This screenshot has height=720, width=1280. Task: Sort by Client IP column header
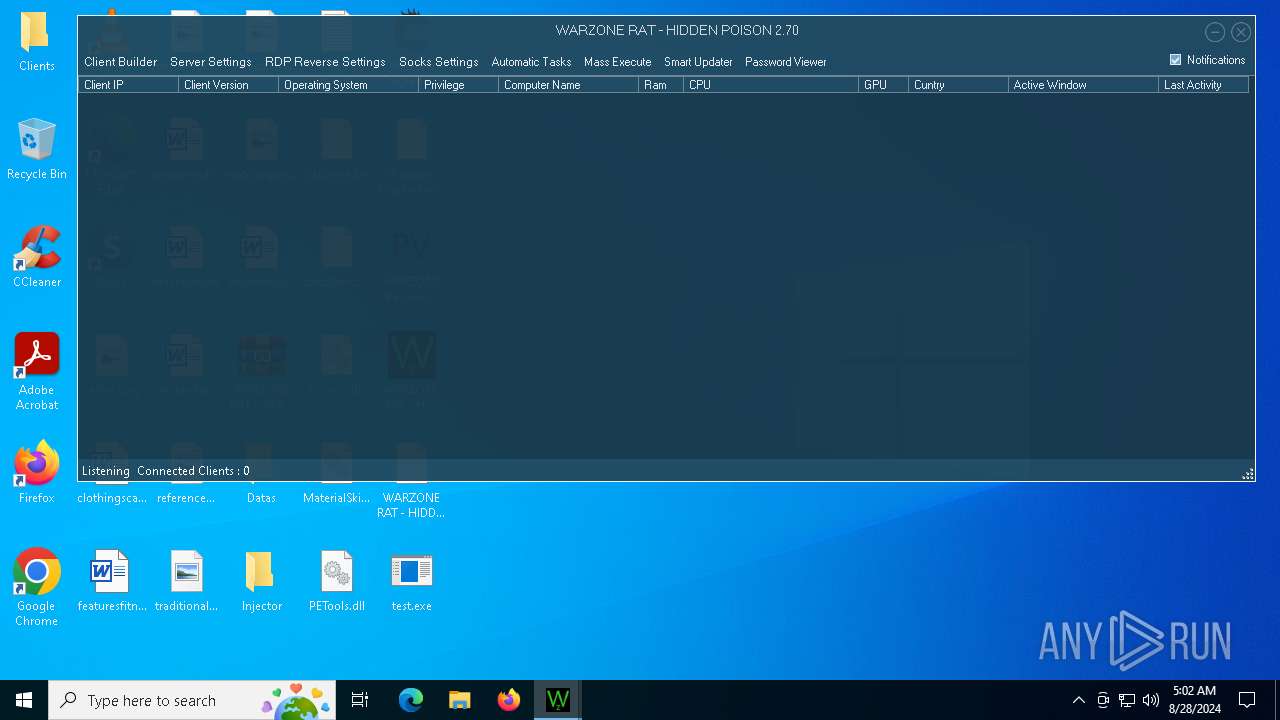point(128,85)
